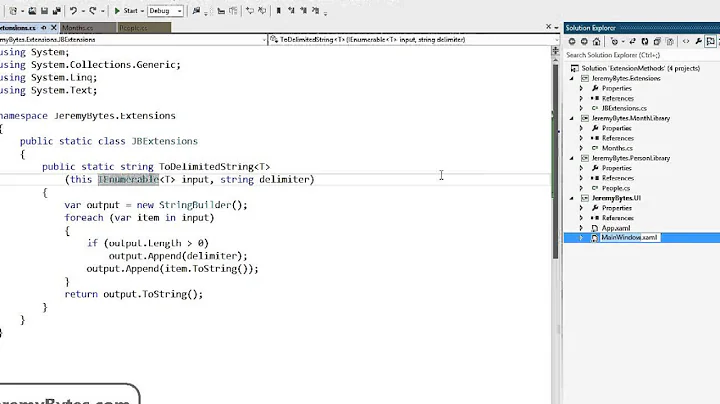Switch to the People.cs tab
This screenshot has width=720, height=404.
pyautogui.click(x=143, y=28)
